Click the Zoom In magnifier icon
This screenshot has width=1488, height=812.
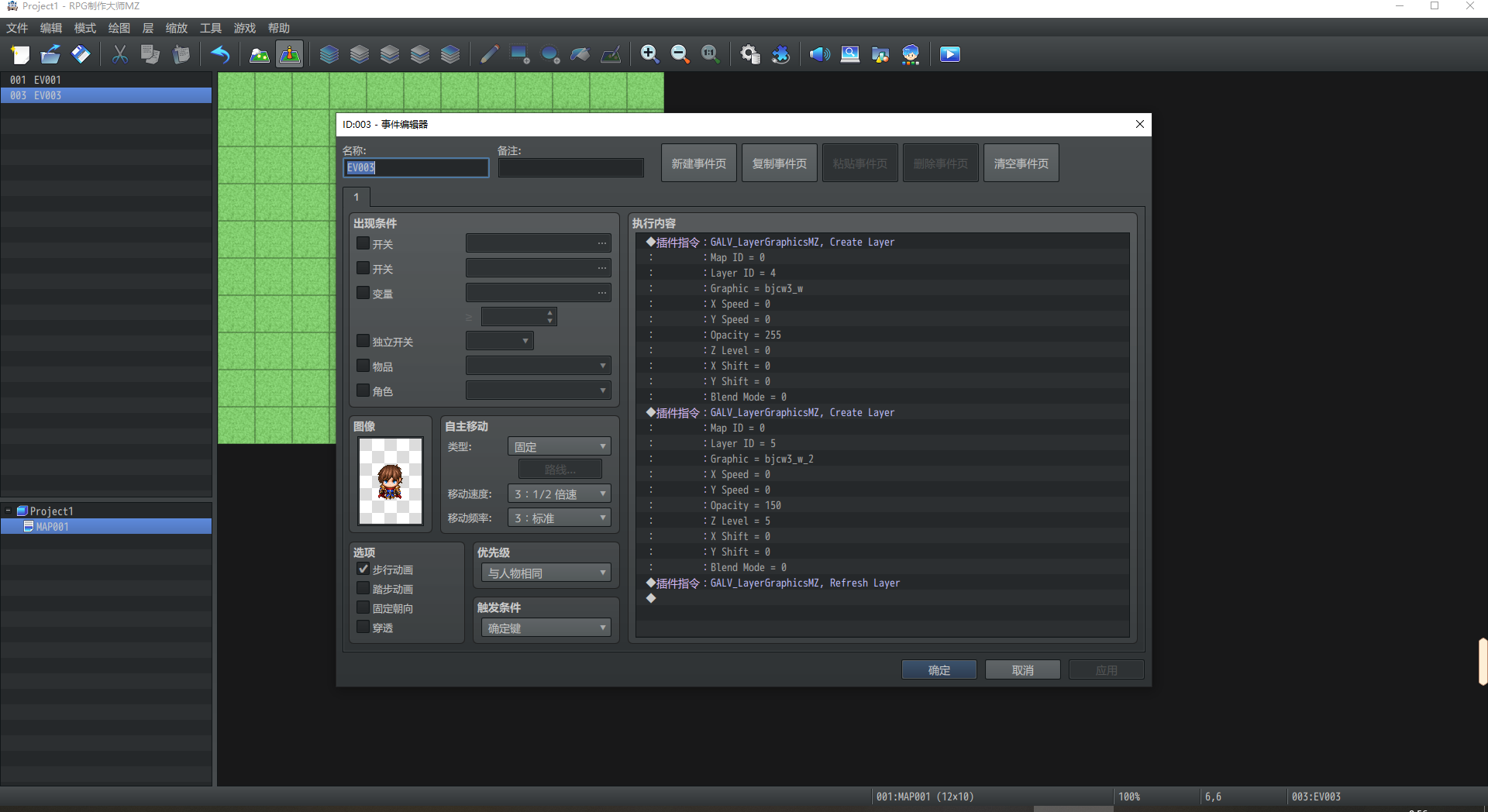[x=649, y=54]
